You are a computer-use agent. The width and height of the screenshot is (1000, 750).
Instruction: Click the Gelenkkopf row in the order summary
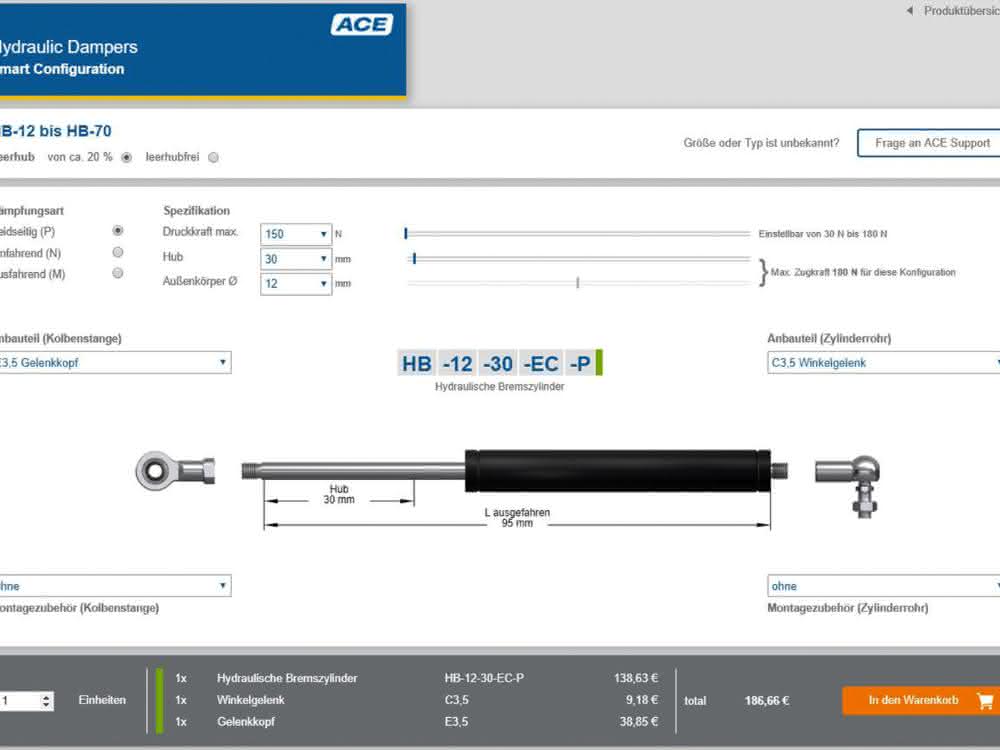(416, 722)
